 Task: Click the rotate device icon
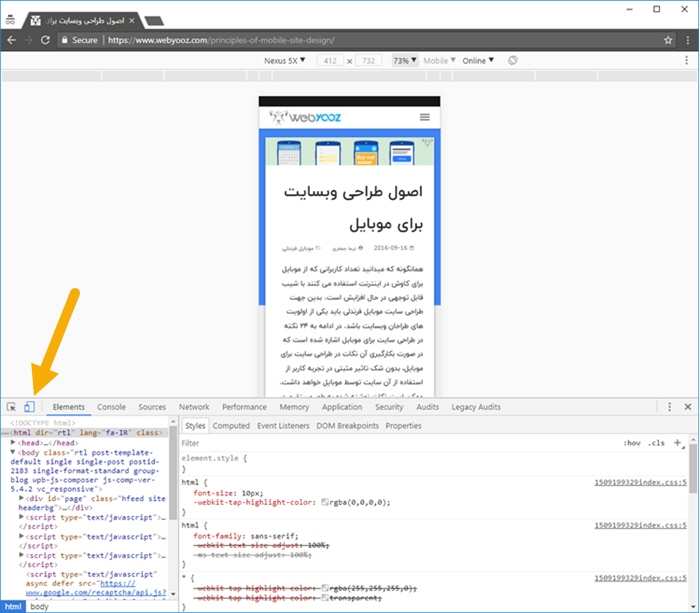tap(512, 60)
